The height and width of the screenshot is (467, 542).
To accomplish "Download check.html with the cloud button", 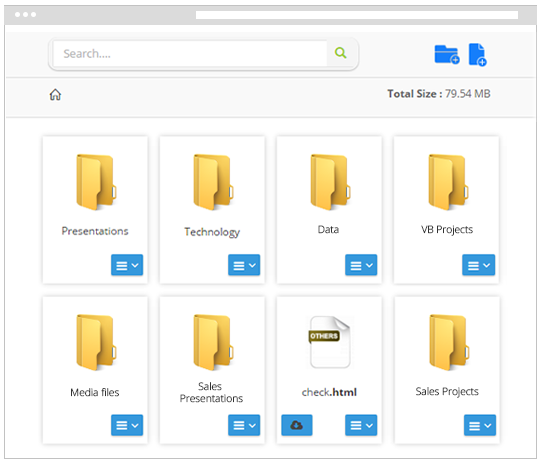I will pos(297,425).
